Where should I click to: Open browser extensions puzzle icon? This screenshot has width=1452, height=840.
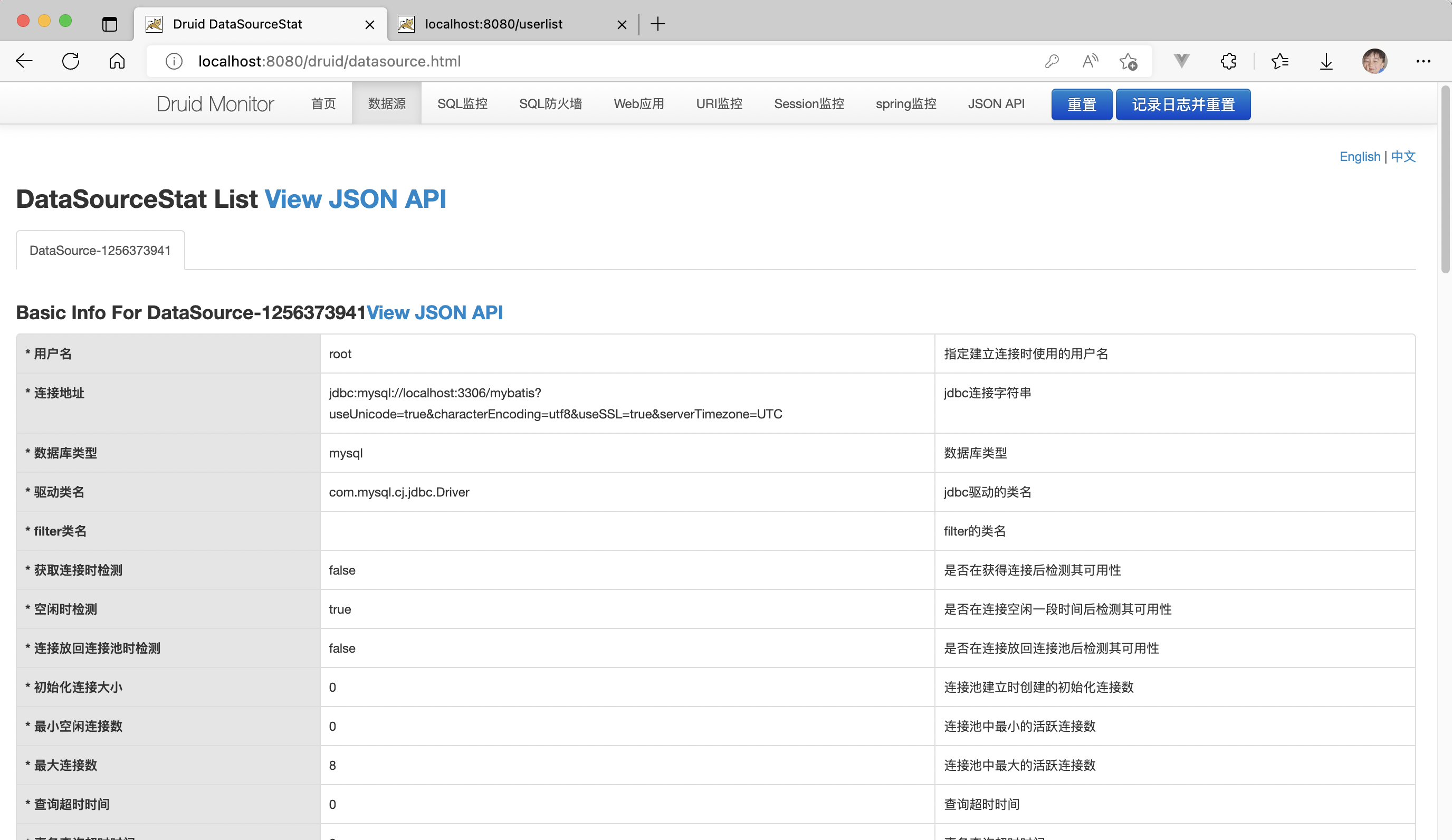pos(1228,61)
